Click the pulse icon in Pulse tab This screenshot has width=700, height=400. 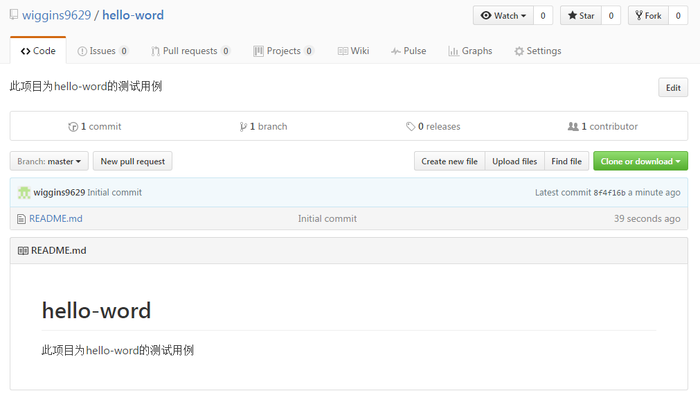click(x=396, y=51)
